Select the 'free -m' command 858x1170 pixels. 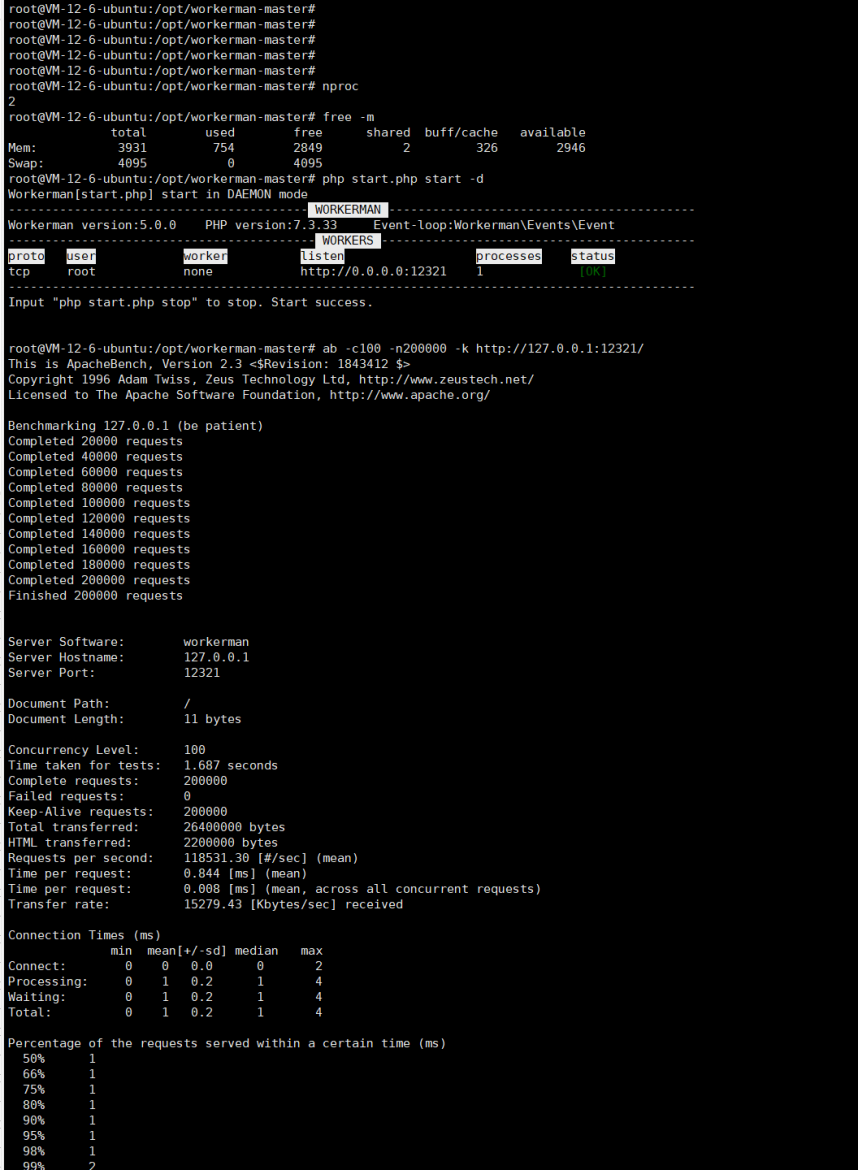click(348, 117)
